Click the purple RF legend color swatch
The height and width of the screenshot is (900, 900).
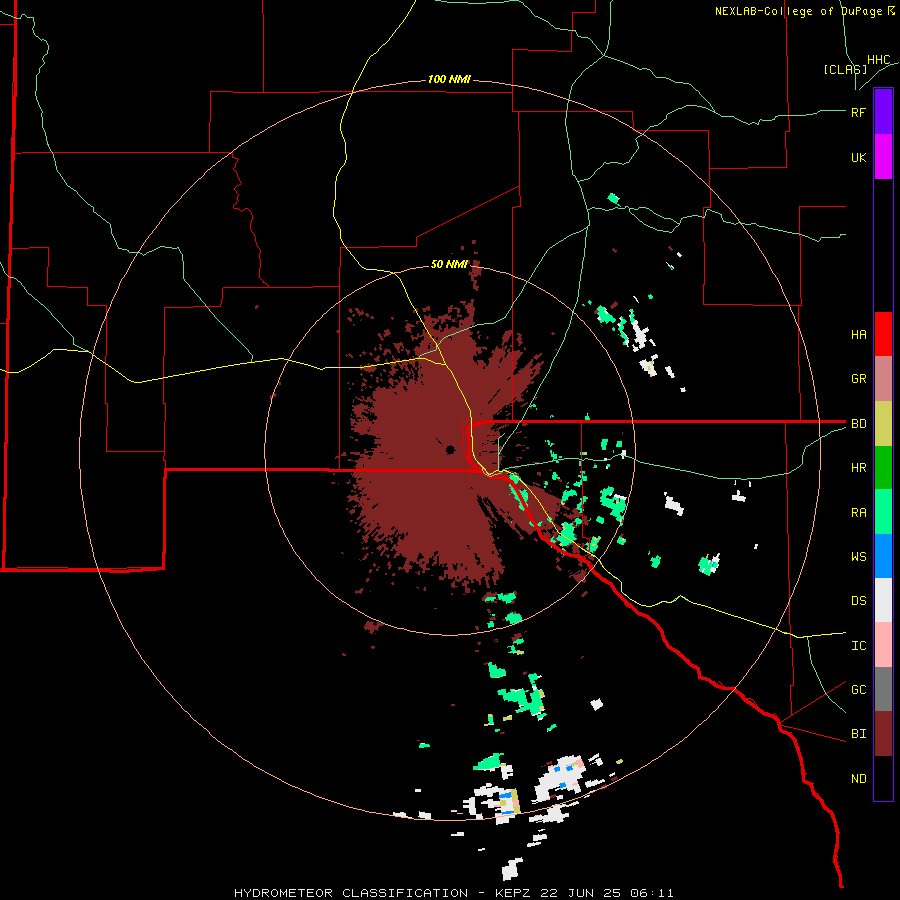[883, 112]
